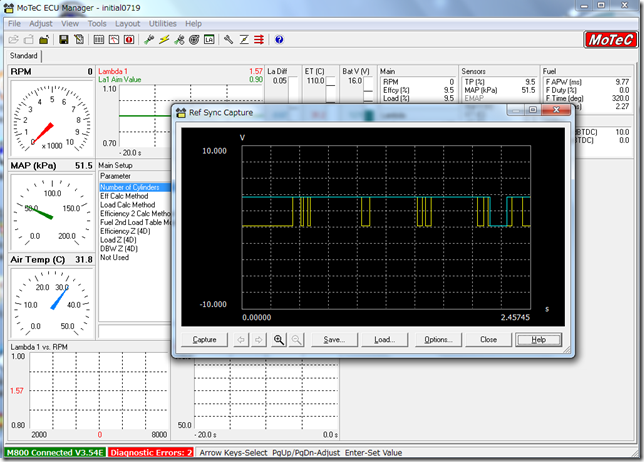644x462 pixels.
Task: Click the Capture button
Action: [x=205, y=340]
